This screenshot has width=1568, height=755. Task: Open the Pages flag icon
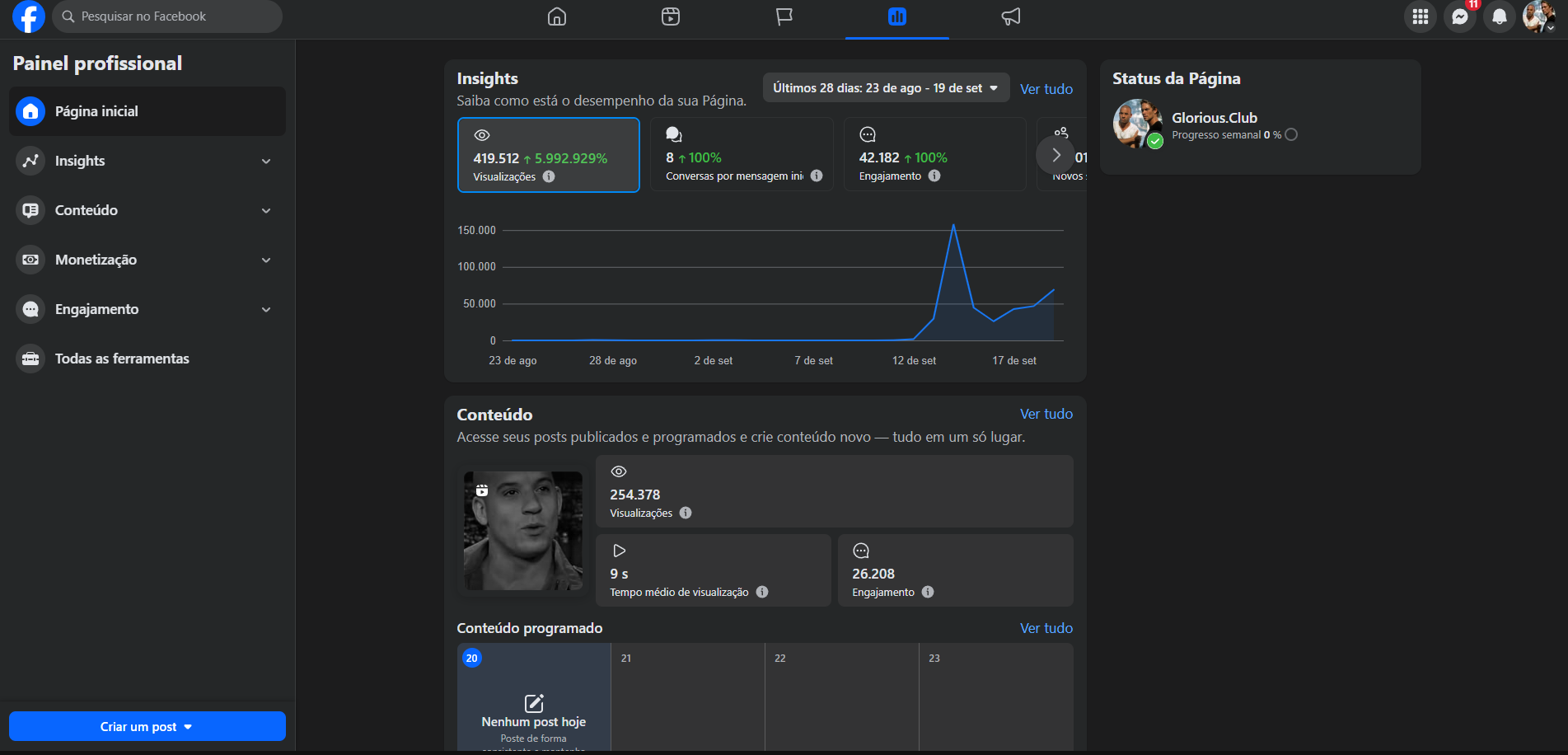784,16
